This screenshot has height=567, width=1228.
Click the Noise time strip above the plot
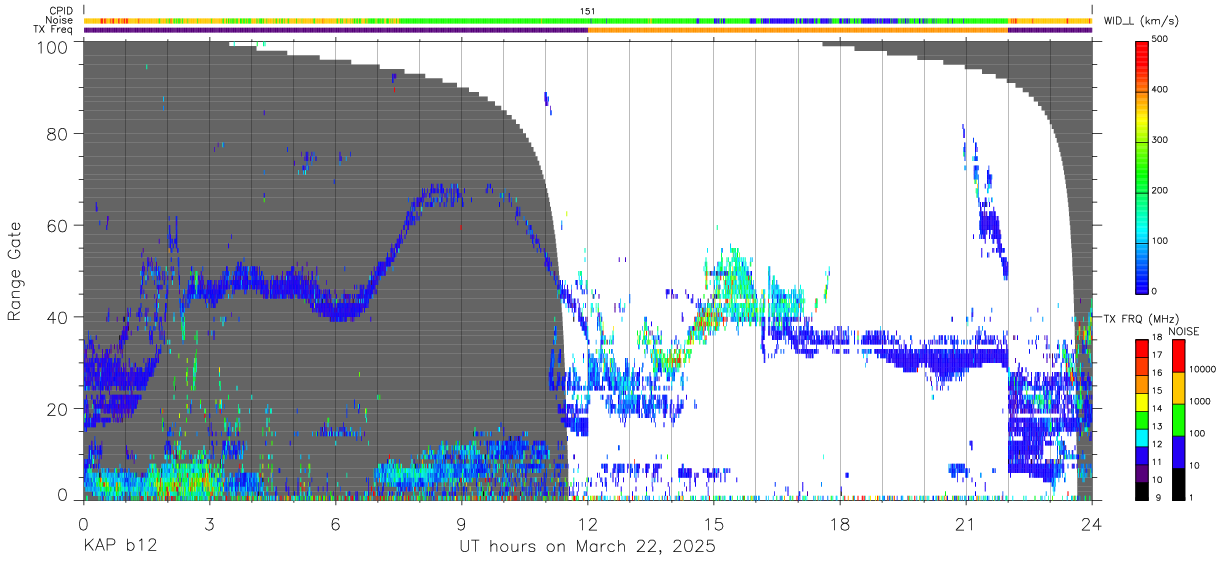588,20
